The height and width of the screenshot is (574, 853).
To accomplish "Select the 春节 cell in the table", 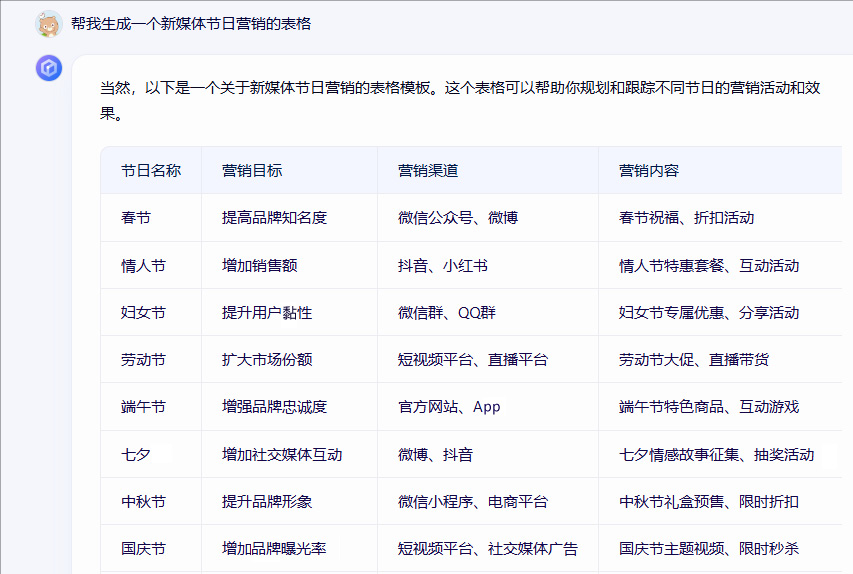I will point(136,218).
